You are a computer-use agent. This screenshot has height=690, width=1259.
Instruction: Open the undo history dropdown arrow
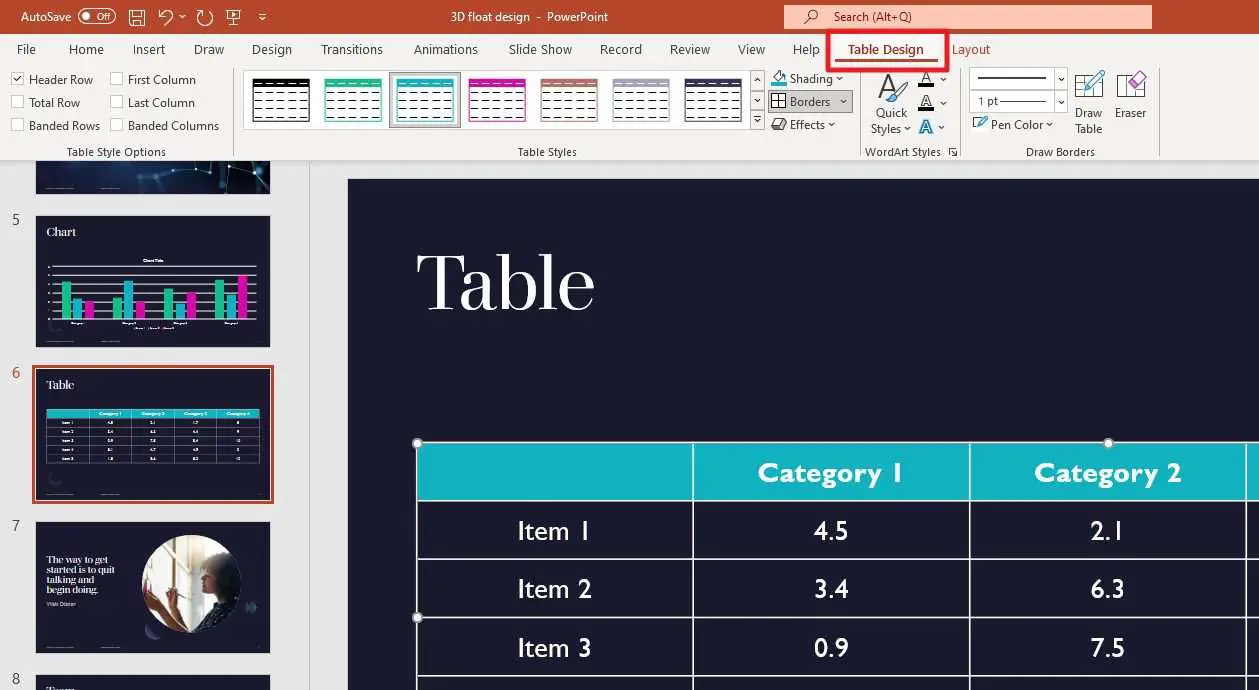[183, 17]
